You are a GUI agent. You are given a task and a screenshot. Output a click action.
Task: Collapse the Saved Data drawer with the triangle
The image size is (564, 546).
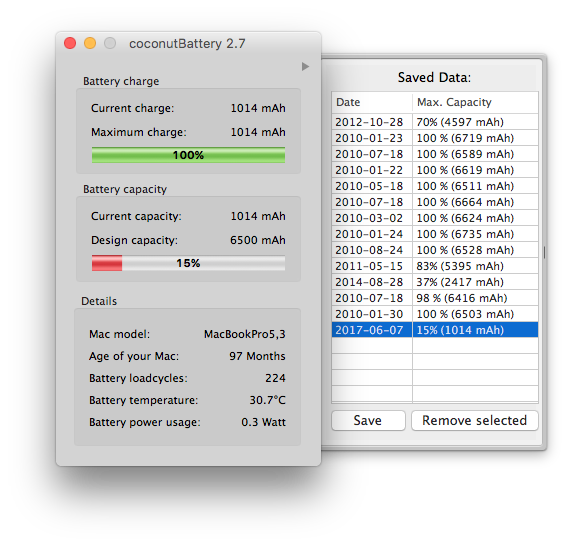pos(305,67)
